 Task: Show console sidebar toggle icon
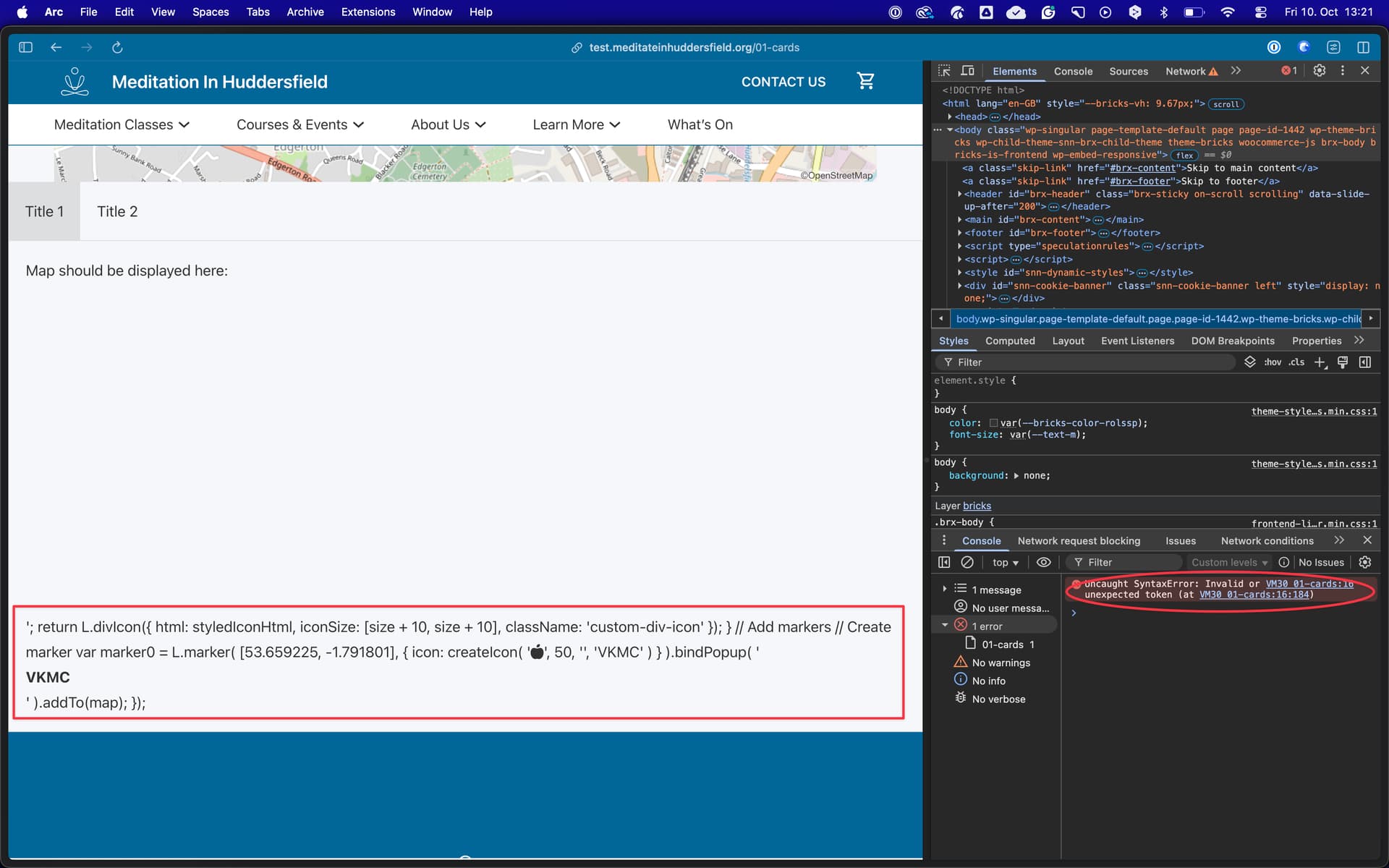point(944,562)
